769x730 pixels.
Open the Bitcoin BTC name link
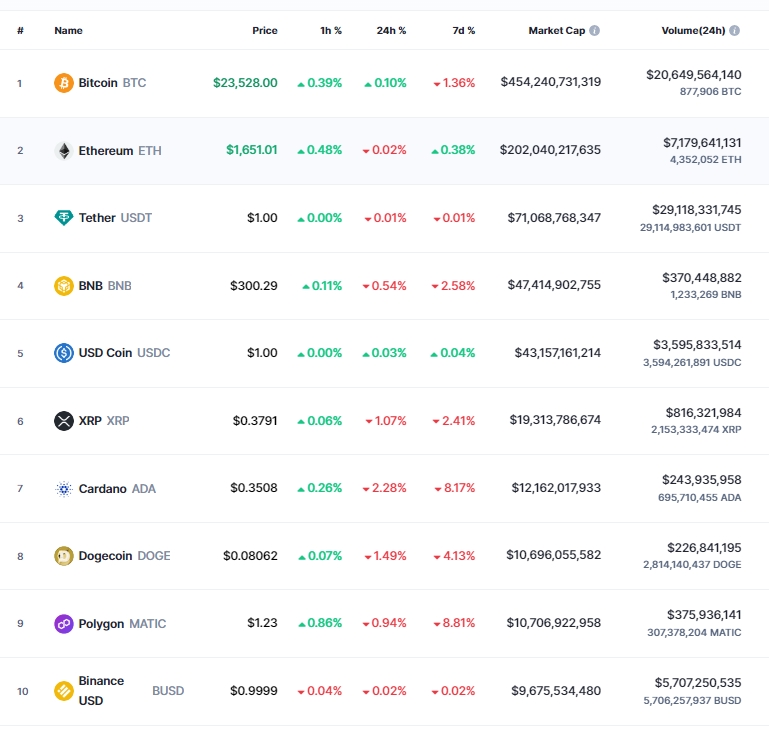click(112, 82)
